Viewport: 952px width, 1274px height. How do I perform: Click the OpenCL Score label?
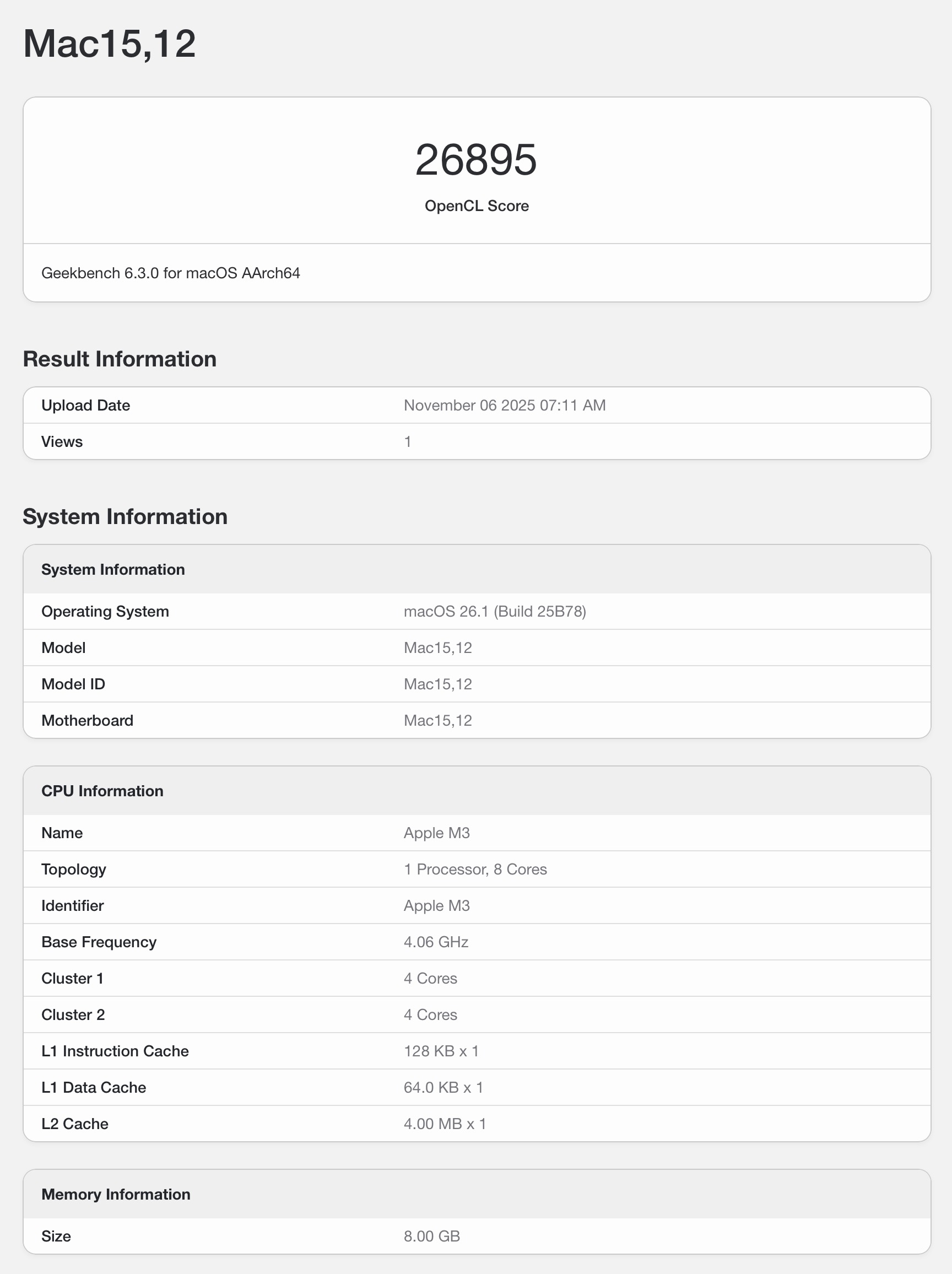click(x=477, y=206)
